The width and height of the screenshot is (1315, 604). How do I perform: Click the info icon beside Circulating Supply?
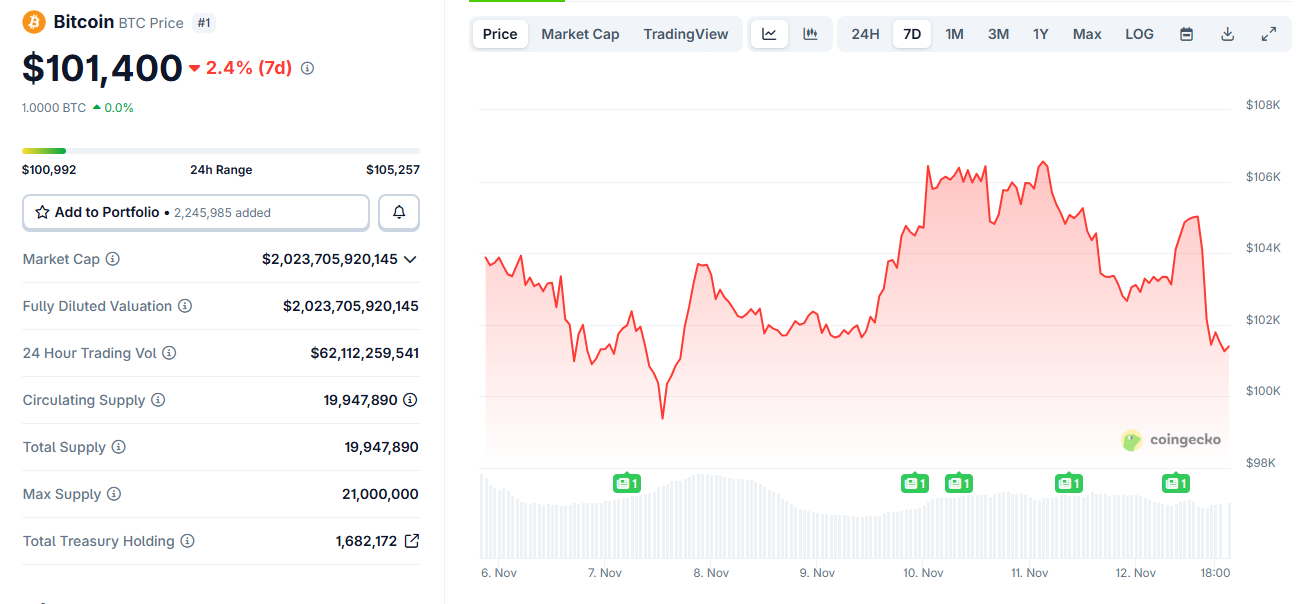pos(158,400)
